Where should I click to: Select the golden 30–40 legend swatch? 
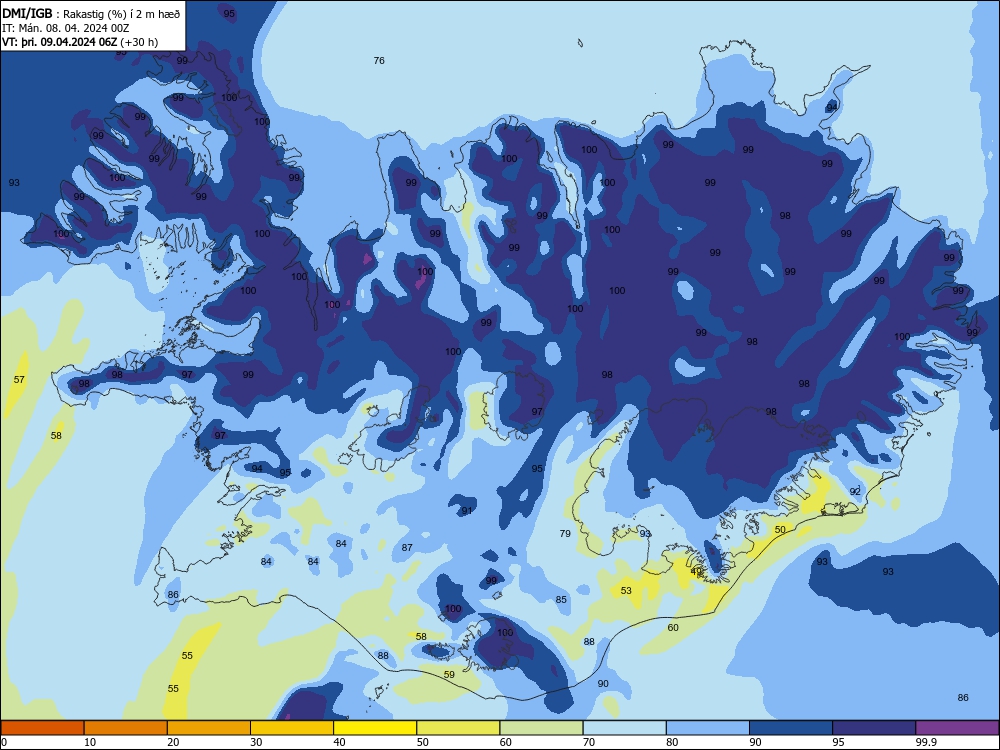(x=292, y=728)
